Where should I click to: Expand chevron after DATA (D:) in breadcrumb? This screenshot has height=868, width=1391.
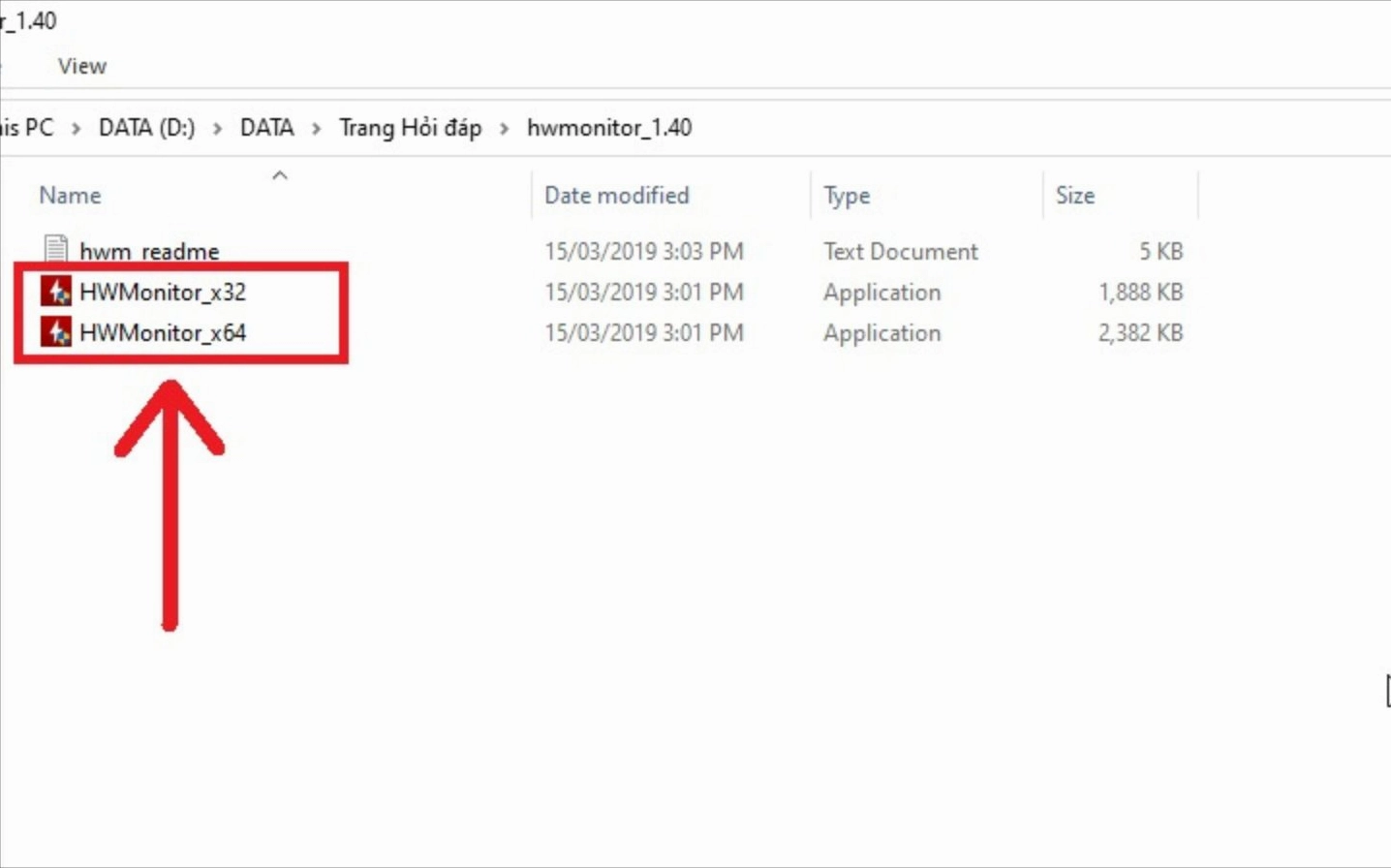[x=218, y=128]
